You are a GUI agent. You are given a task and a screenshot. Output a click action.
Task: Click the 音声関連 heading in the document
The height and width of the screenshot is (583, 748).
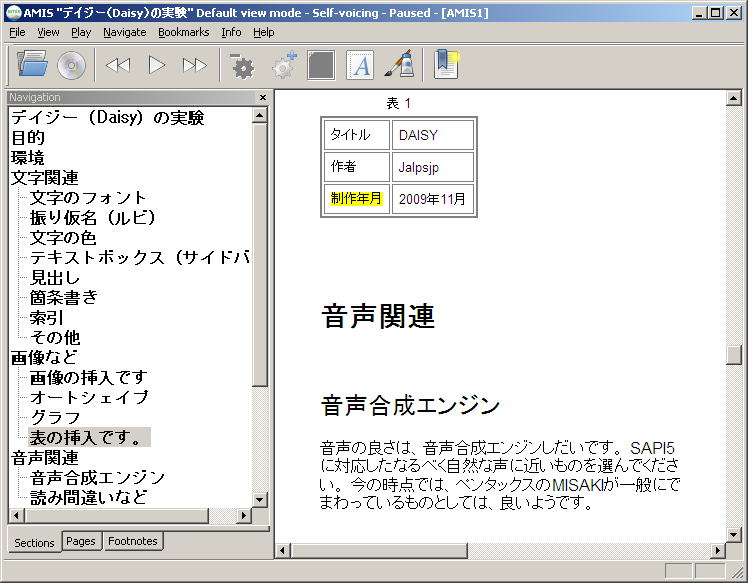378,316
